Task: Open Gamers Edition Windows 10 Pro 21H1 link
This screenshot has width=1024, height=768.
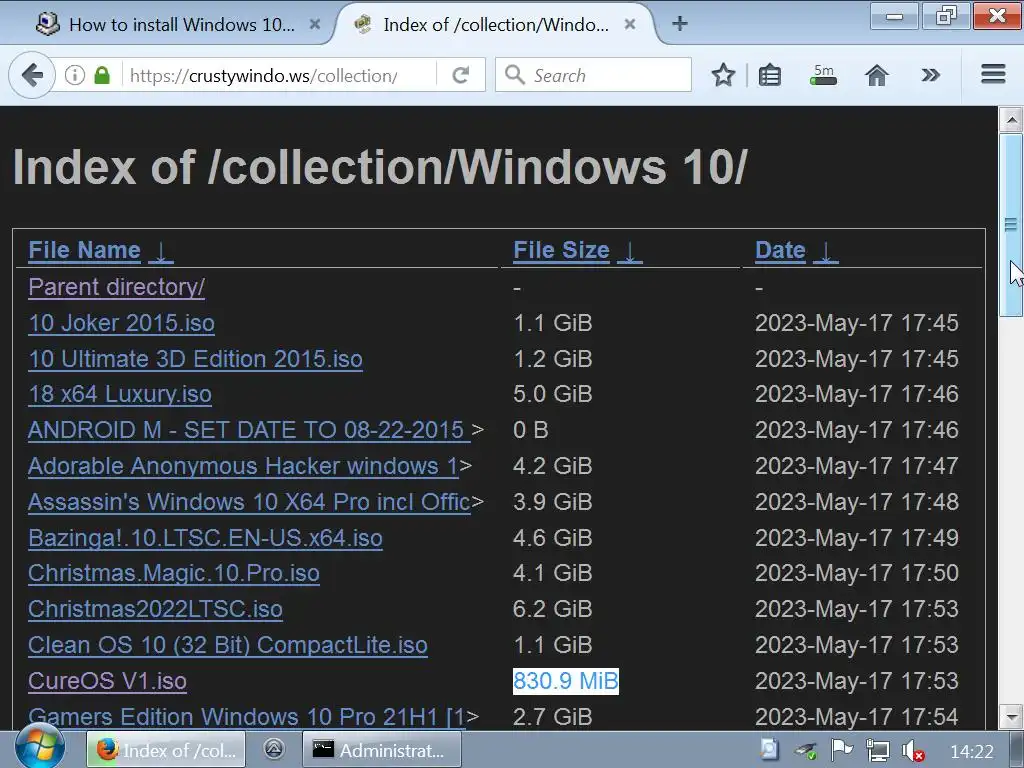Action: tap(247, 716)
